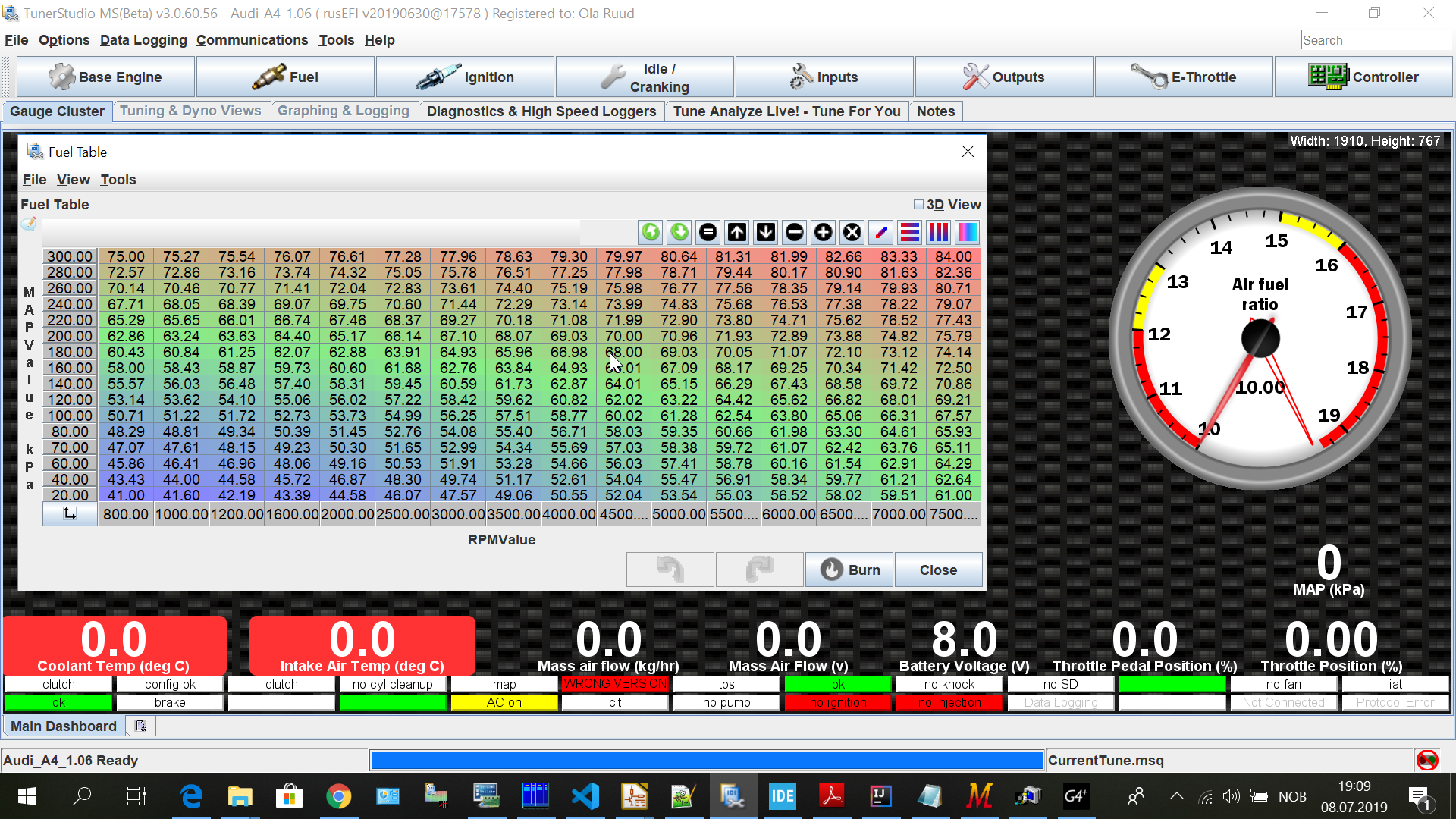Open the main Tools menu
The image size is (1456, 819).
(336, 40)
